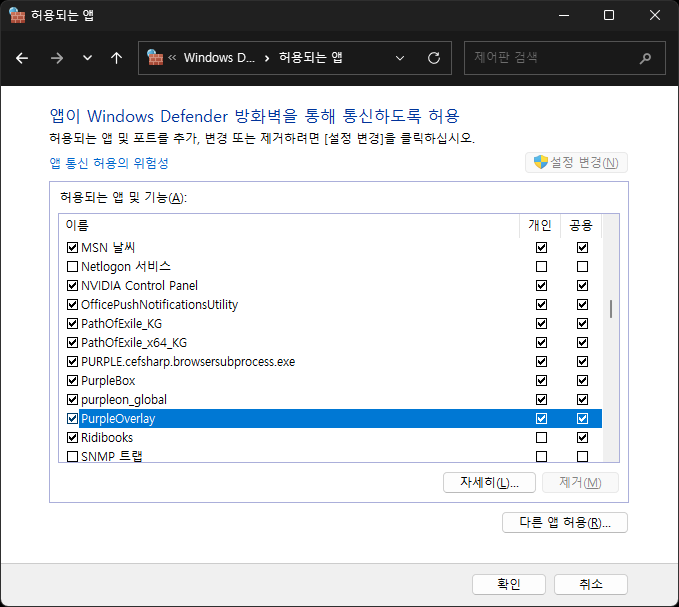Open the recent locations chevron dropdown
This screenshot has height=607, width=679.
tap(87, 58)
